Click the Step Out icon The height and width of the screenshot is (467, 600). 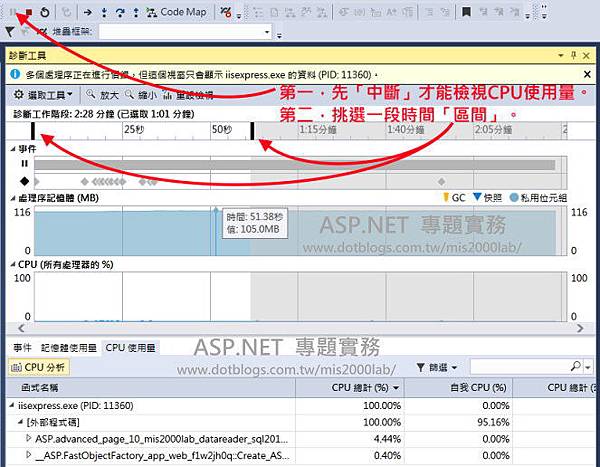click(x=136, y=13)
